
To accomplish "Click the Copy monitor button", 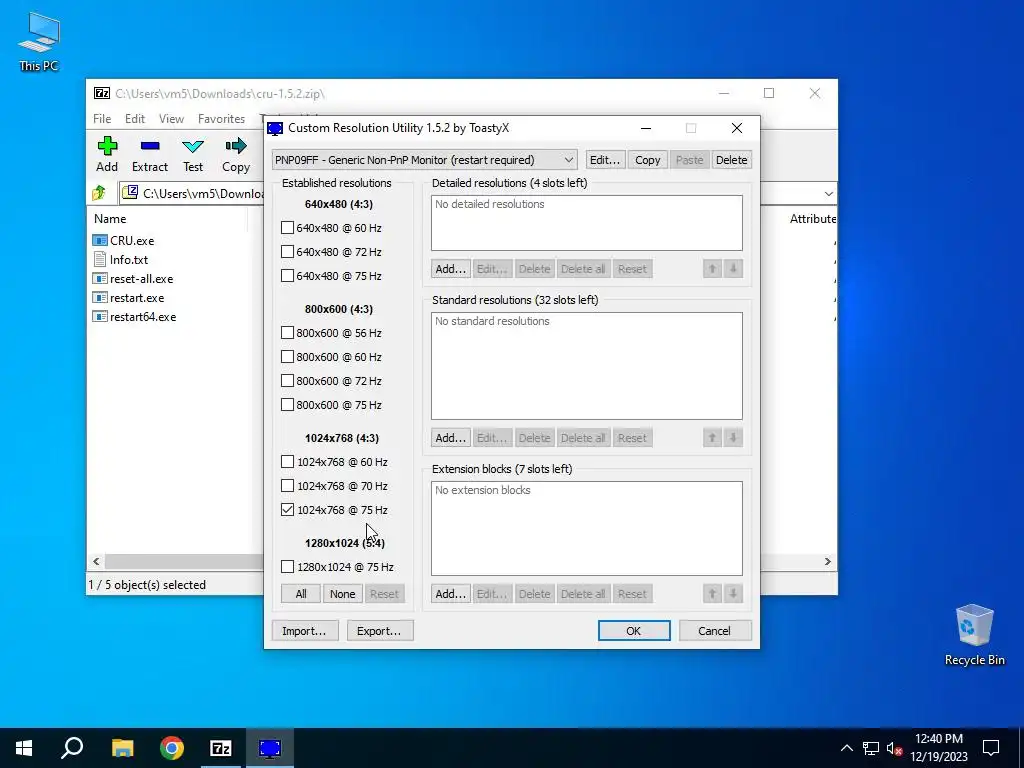I will pos(647,160).
